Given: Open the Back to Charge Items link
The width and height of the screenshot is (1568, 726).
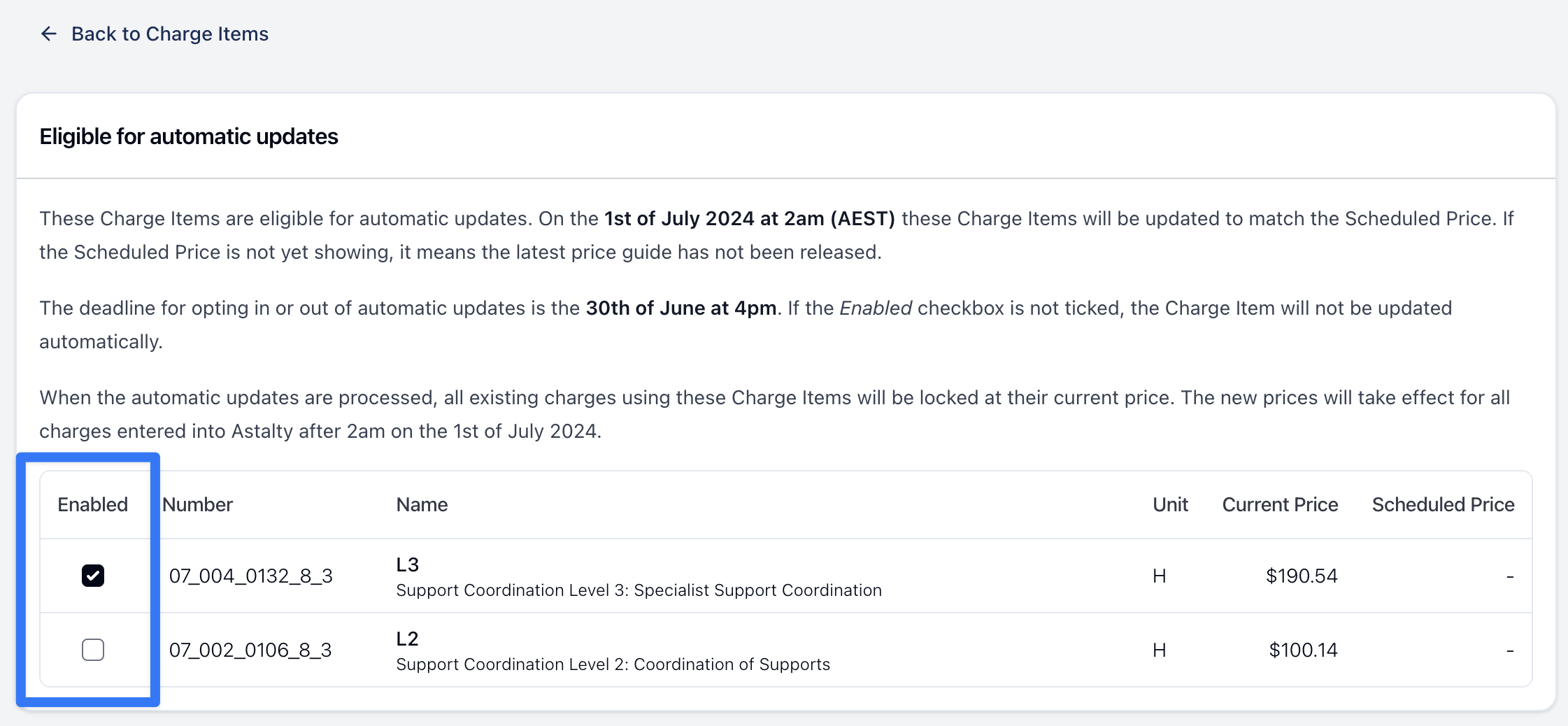Looking at the screenshot, I should (x=169, y=34).
